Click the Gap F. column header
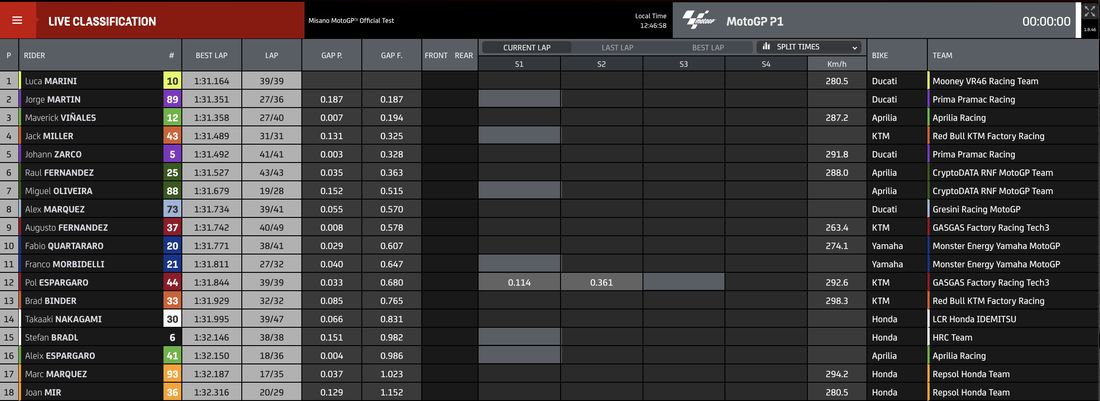The width and height of the screenshot is (1100, 401). point(391,55)
